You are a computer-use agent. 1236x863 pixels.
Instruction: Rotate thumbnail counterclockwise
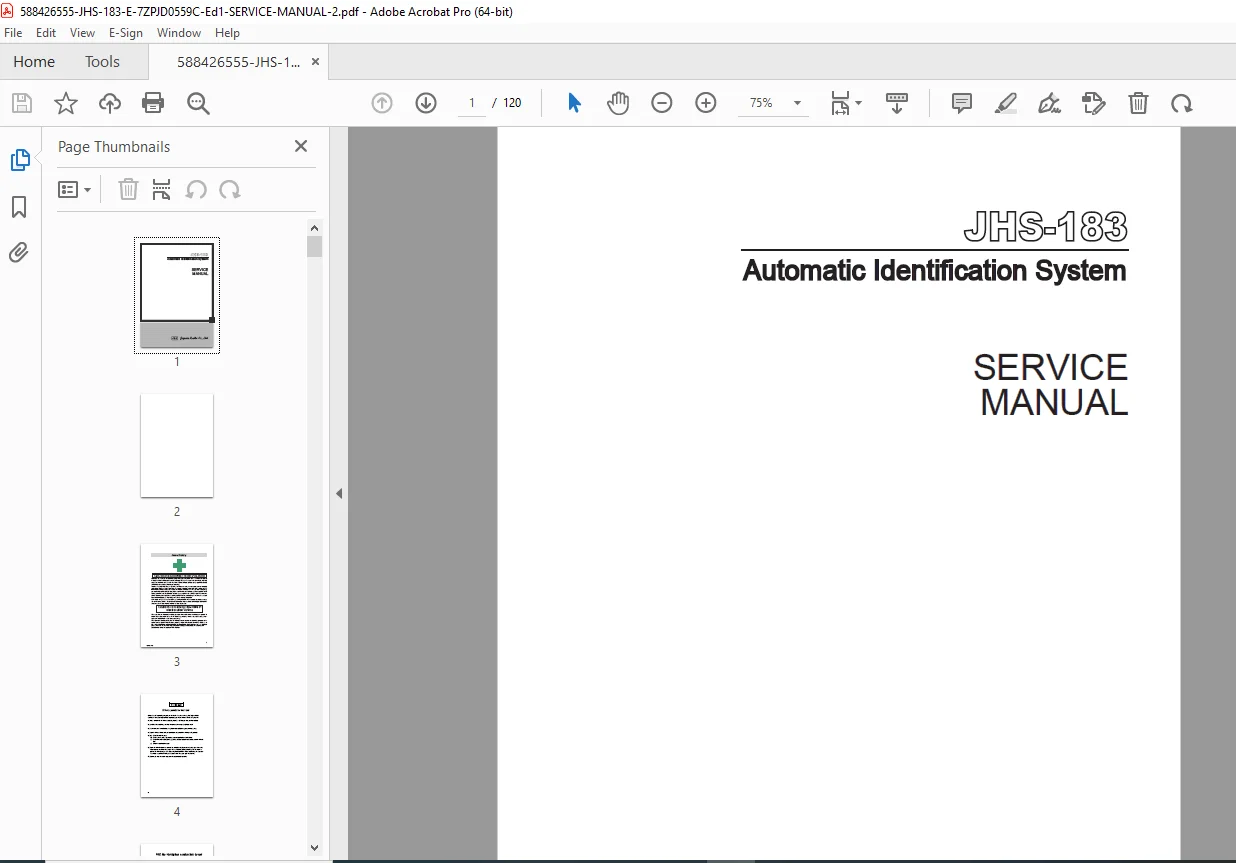pyautogui.click(x=196, y=189)
